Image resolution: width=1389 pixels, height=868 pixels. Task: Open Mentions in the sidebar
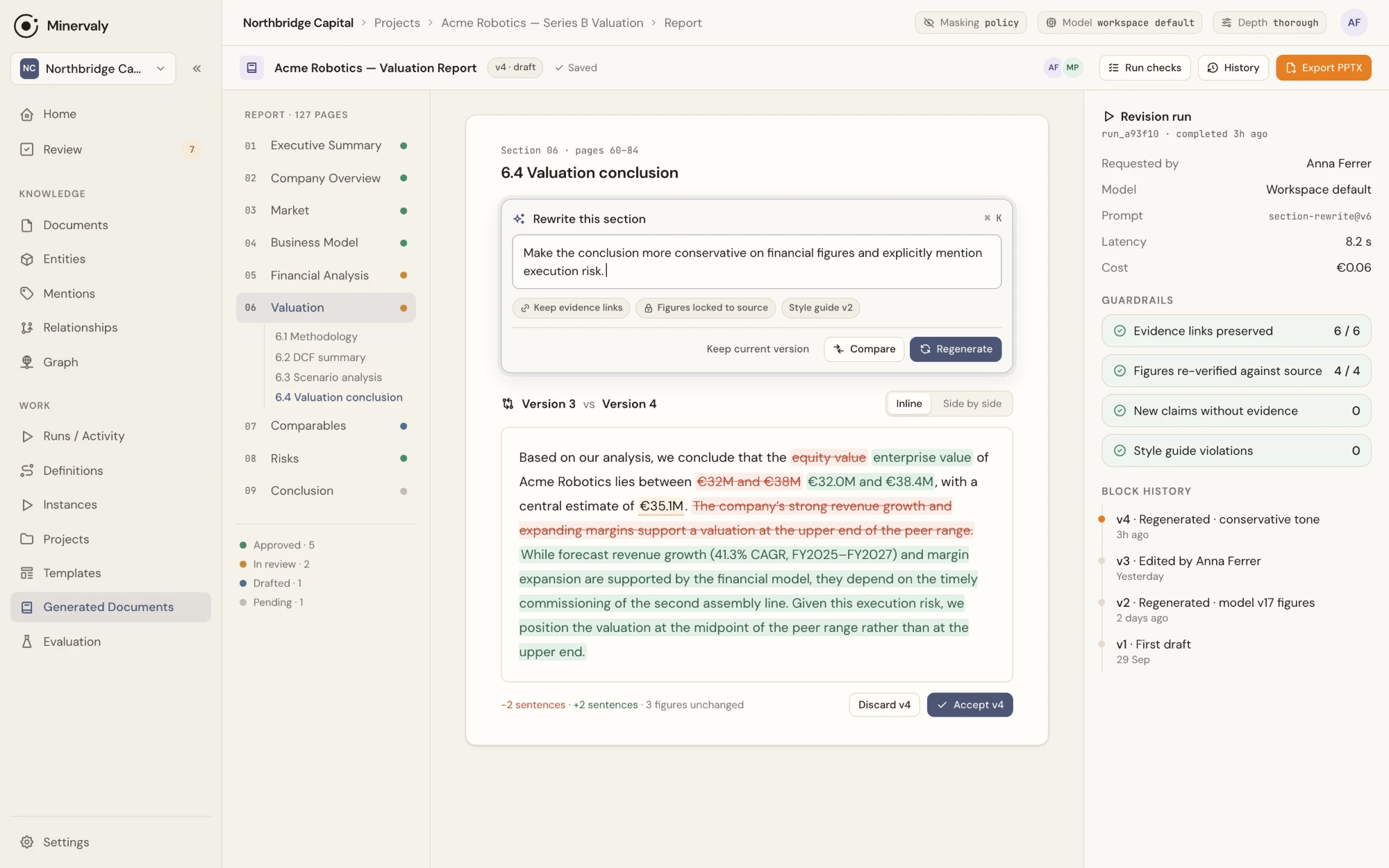tap(111, 294)
